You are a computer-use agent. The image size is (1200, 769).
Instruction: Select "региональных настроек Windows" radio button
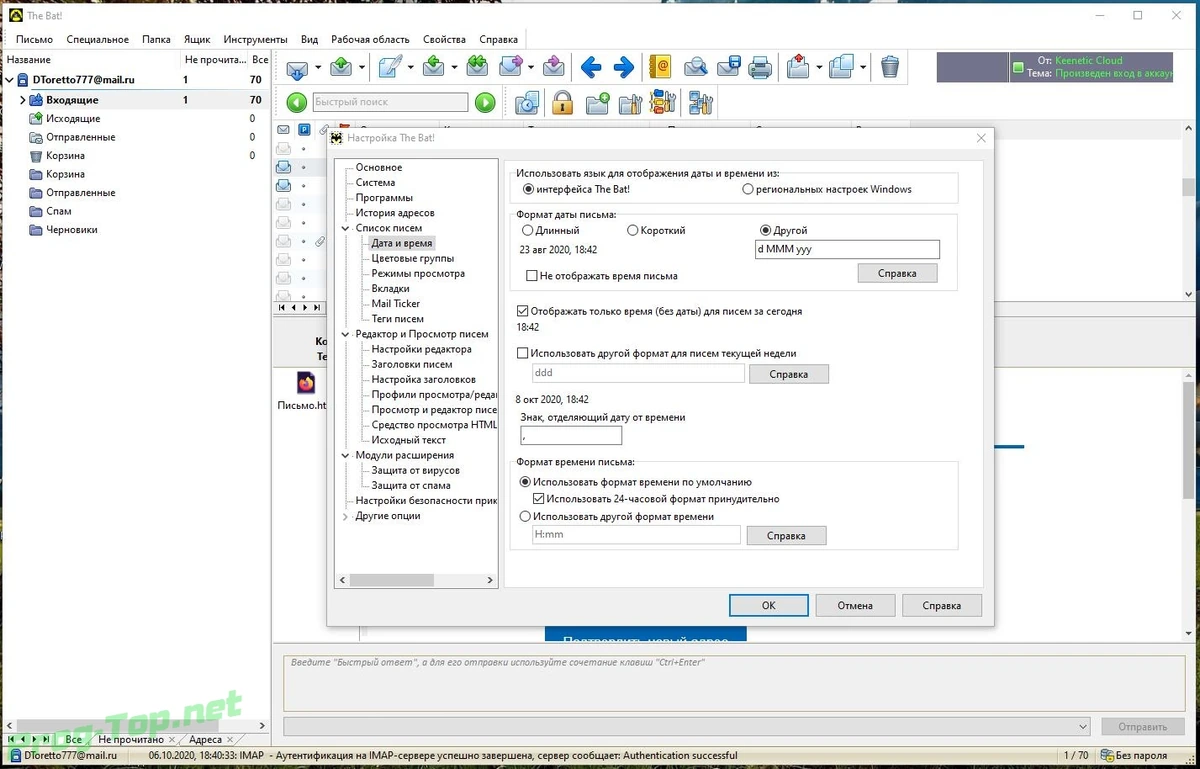748,189
